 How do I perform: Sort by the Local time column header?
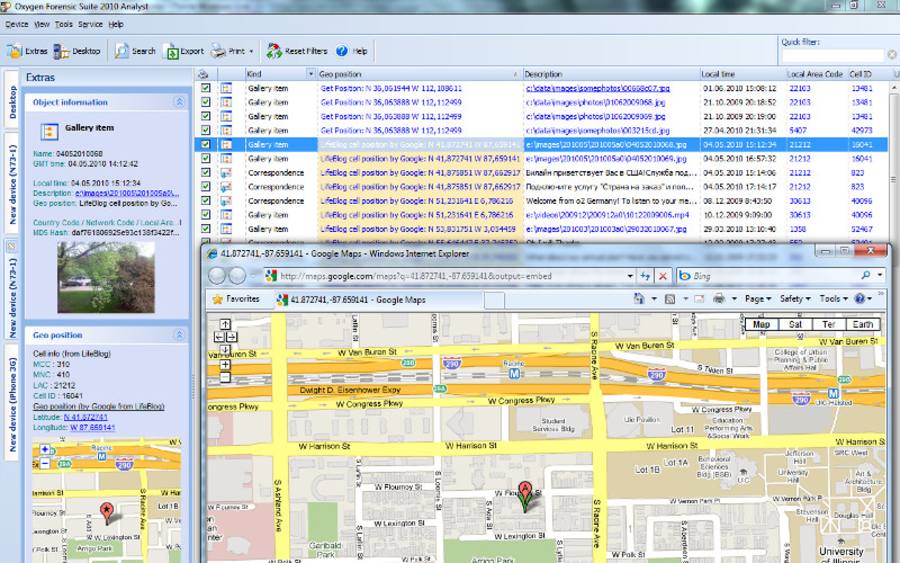(741, 74)
